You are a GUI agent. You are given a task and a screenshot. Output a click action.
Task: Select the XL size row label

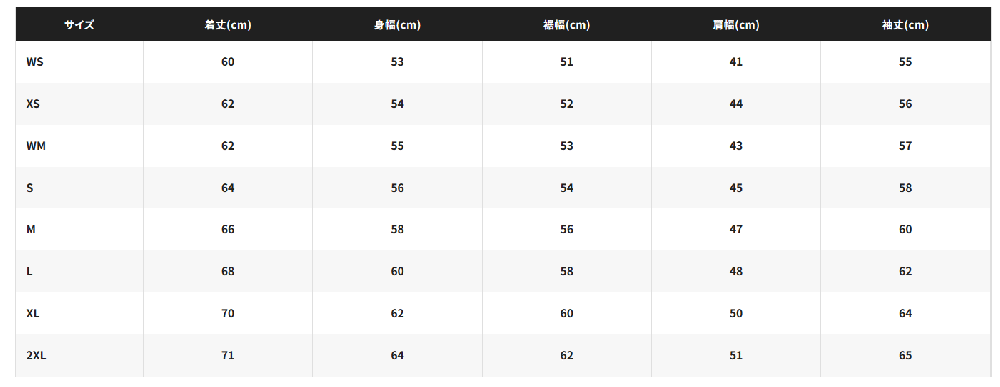click(x=33, y=314)
